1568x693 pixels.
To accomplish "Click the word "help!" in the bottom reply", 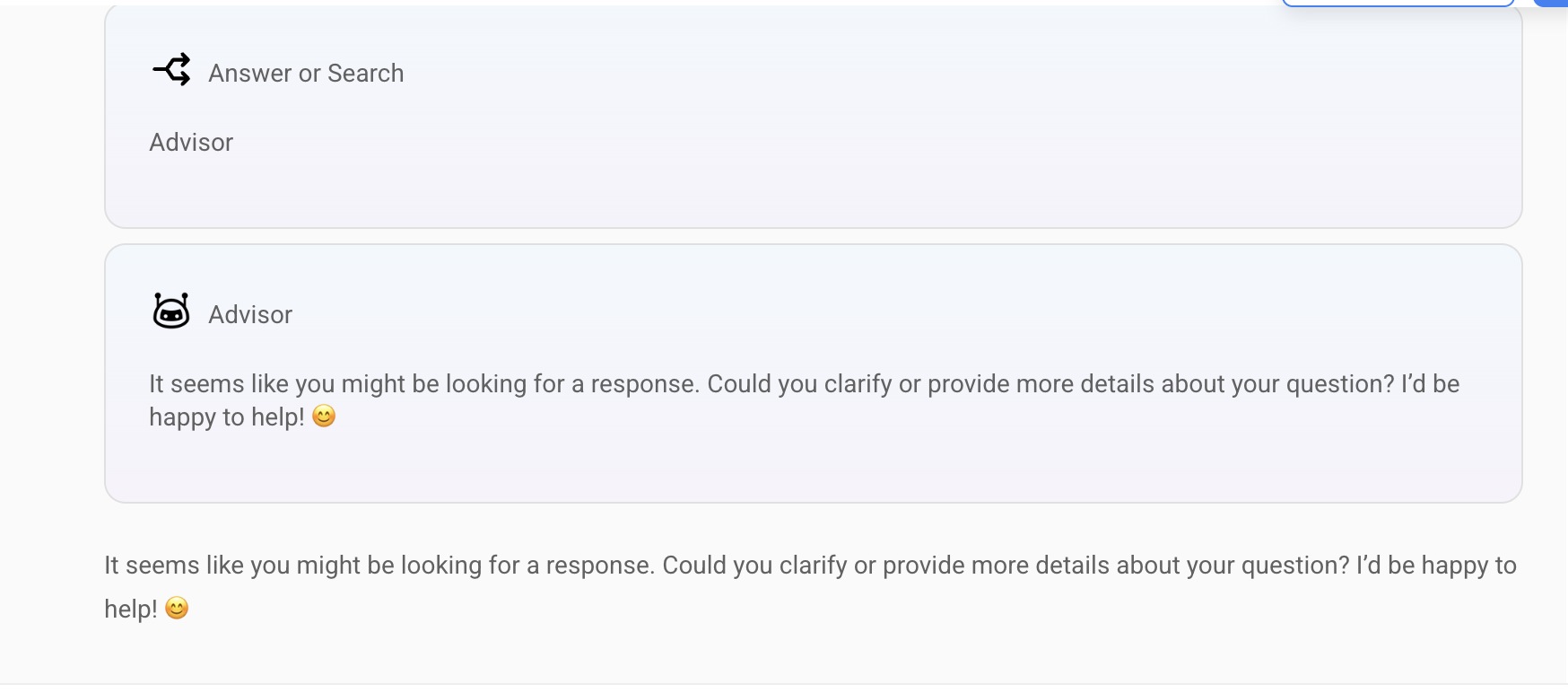I will click(131, 610).
